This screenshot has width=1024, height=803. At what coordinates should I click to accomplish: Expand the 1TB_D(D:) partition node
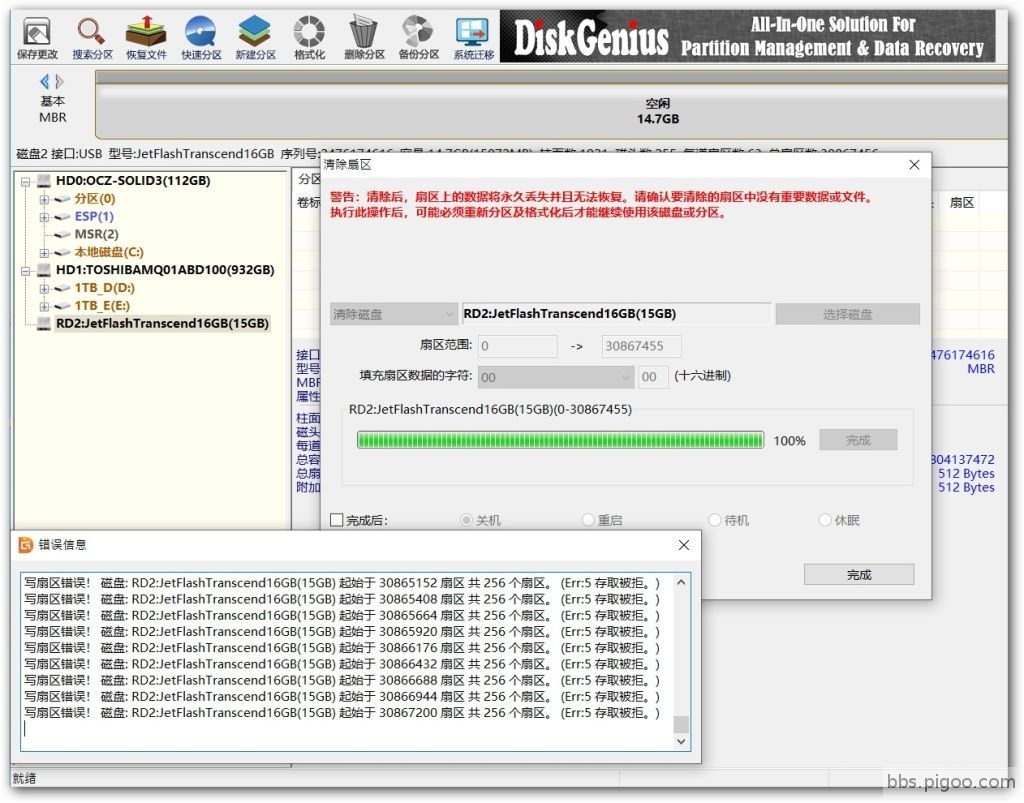pos(44,288)
